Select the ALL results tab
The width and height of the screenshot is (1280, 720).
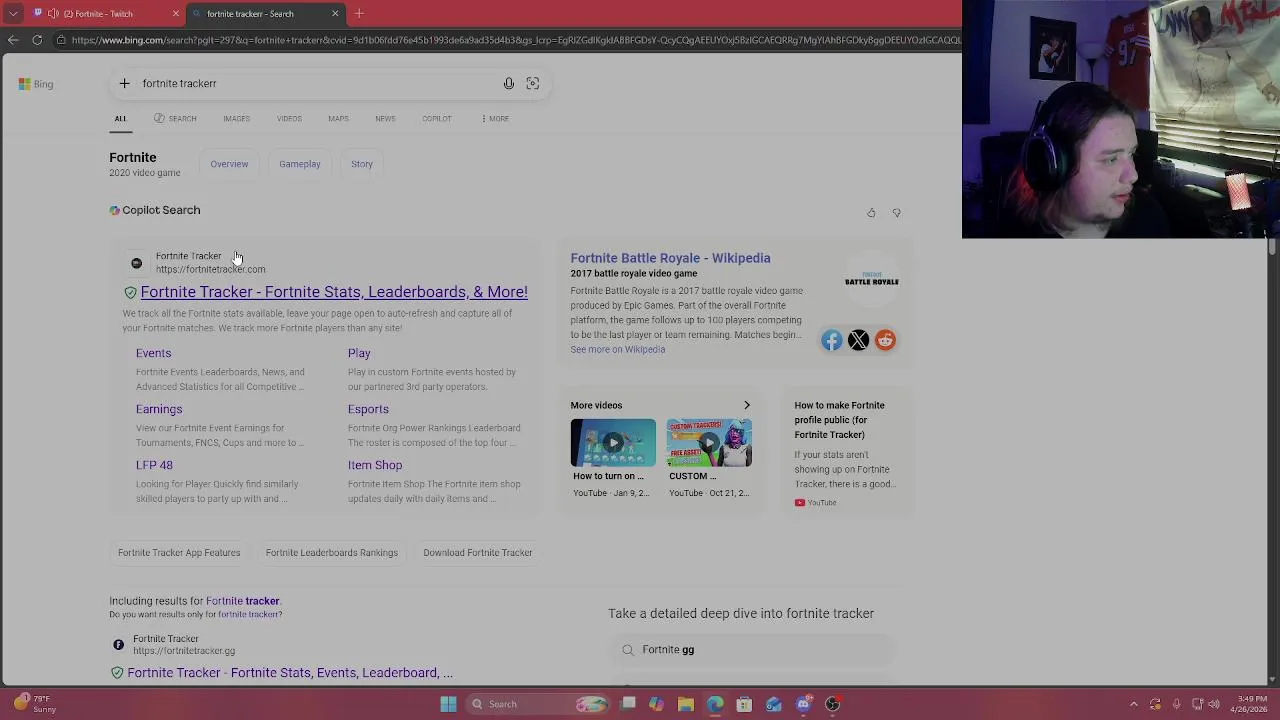pos(120,119)
